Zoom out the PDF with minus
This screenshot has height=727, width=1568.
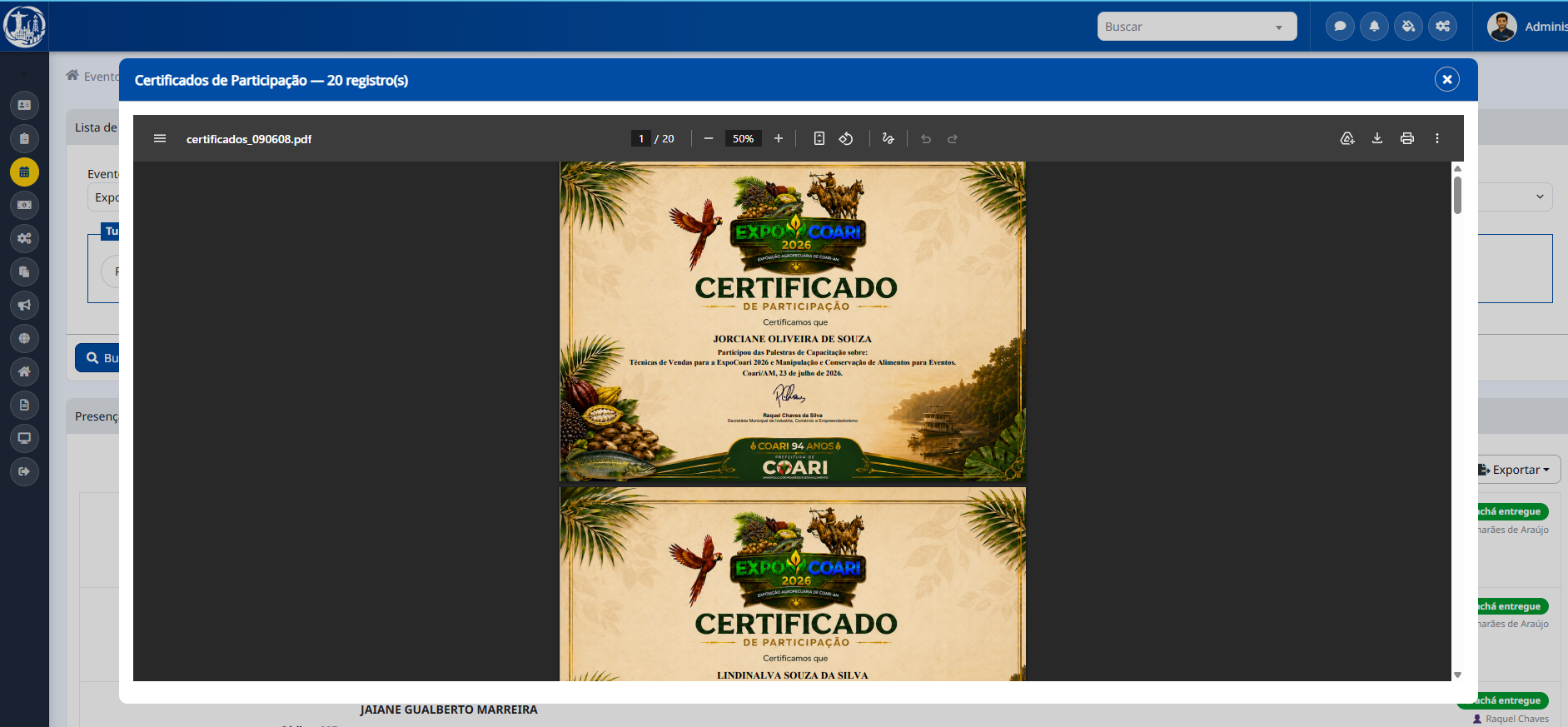(x=709, y=138)
